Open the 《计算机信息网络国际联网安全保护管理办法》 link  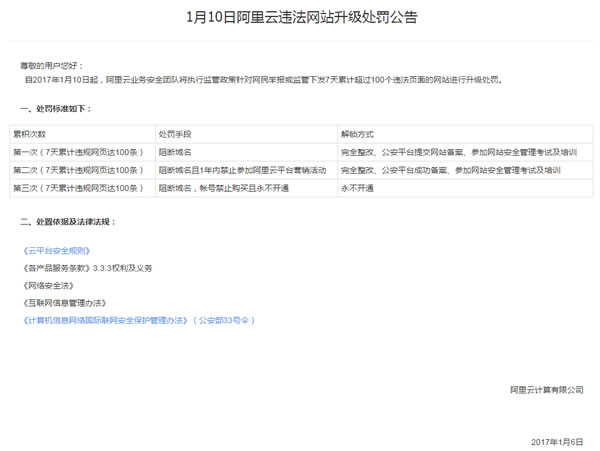point(105,319)
